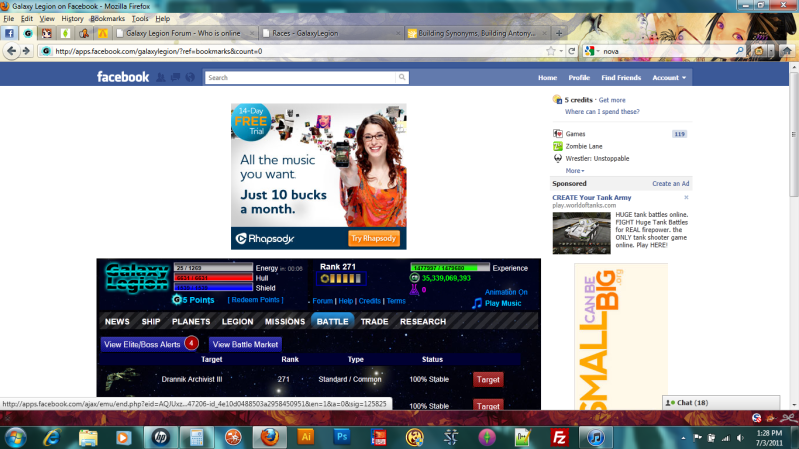Open Where can I spend these link
Image resolution: width=799 pixels, height=449 pixels.
tap(602, 112)
